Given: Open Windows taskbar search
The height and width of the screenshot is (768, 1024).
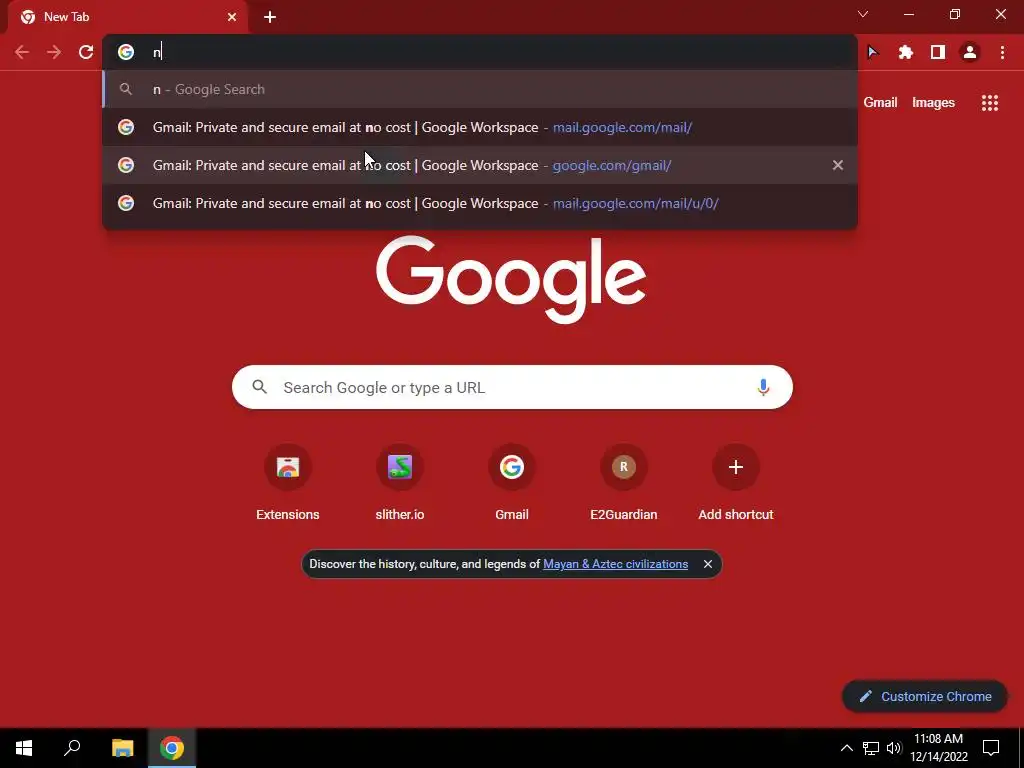Looking at the screenshot, I should pos(72,748).
